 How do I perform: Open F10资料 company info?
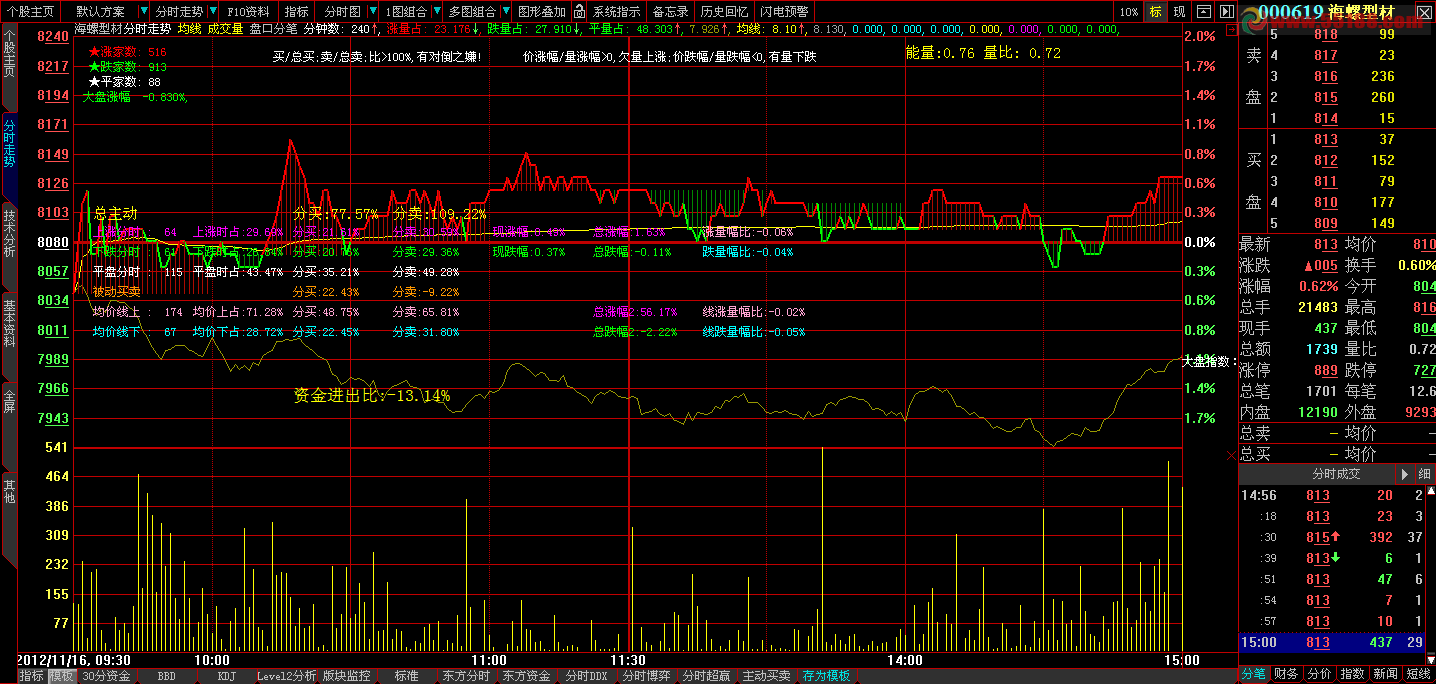(248, 11)
